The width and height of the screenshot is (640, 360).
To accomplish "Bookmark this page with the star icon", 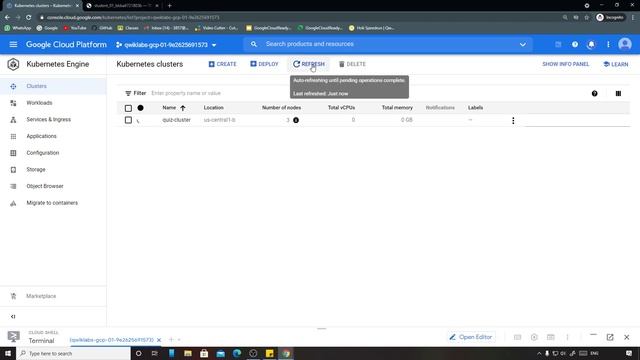I will 587,18.
